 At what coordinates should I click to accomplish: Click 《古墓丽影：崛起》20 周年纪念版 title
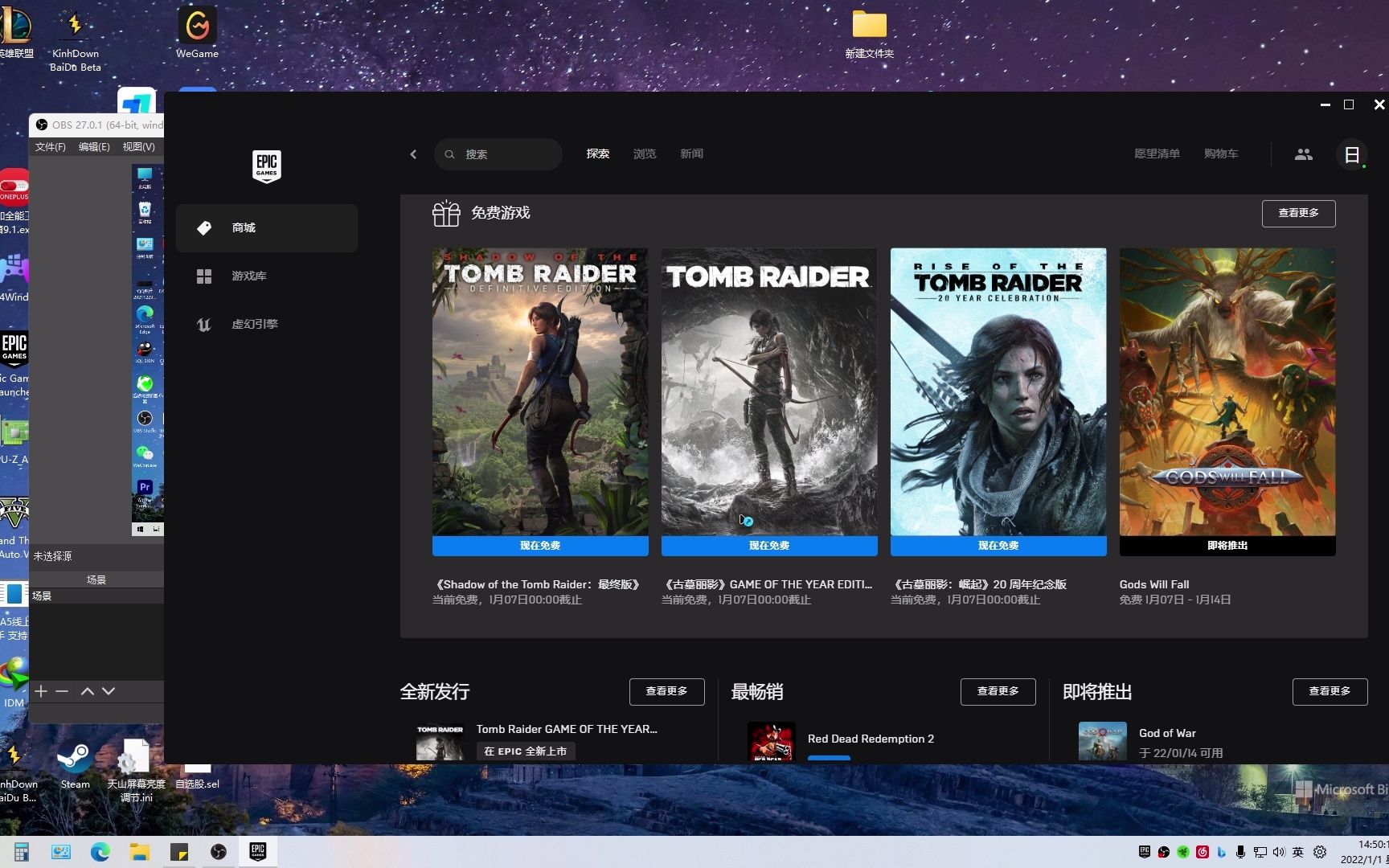point(979,584)
